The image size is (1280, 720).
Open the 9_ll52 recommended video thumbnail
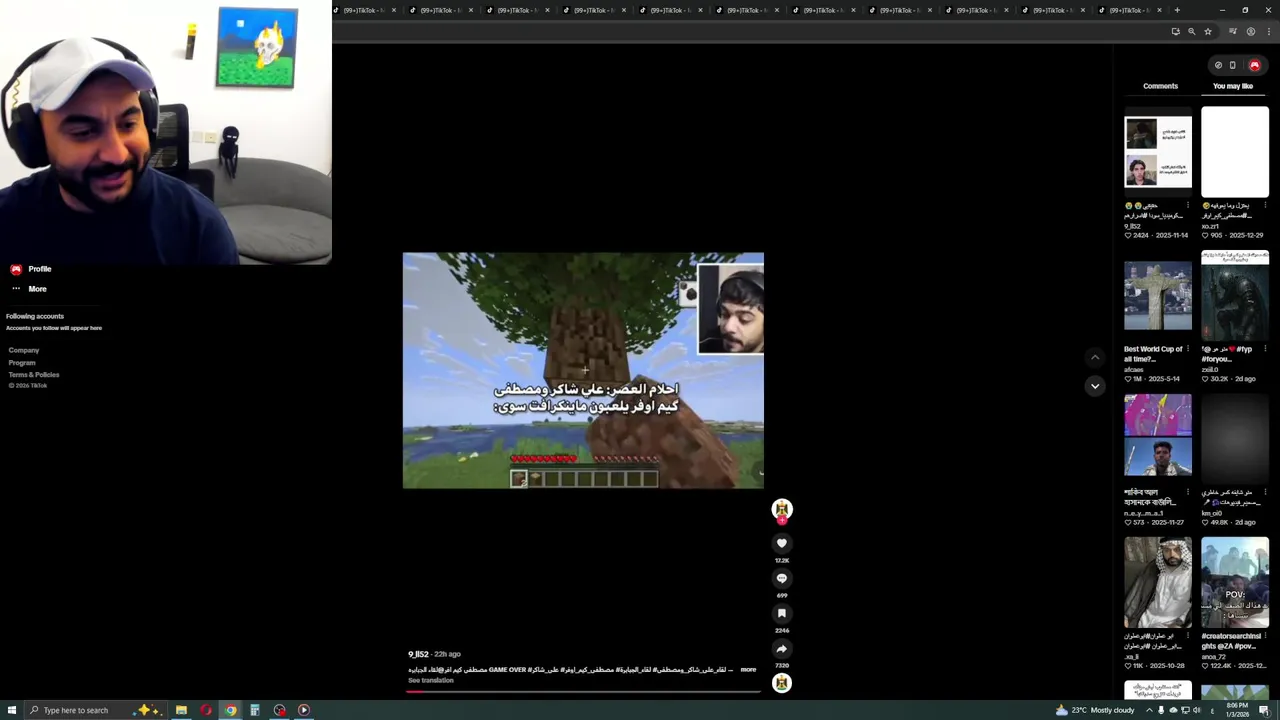[1158, 152]
